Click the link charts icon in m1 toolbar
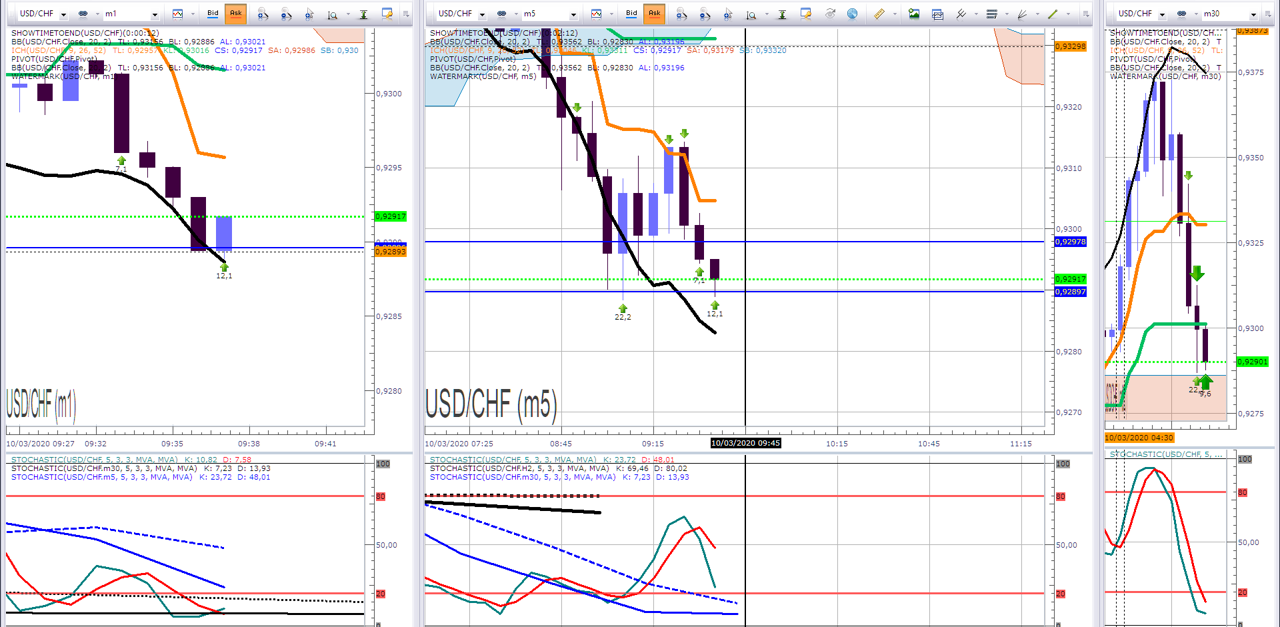The height and width of the screenshot is (627, 1280). point(83,14)
